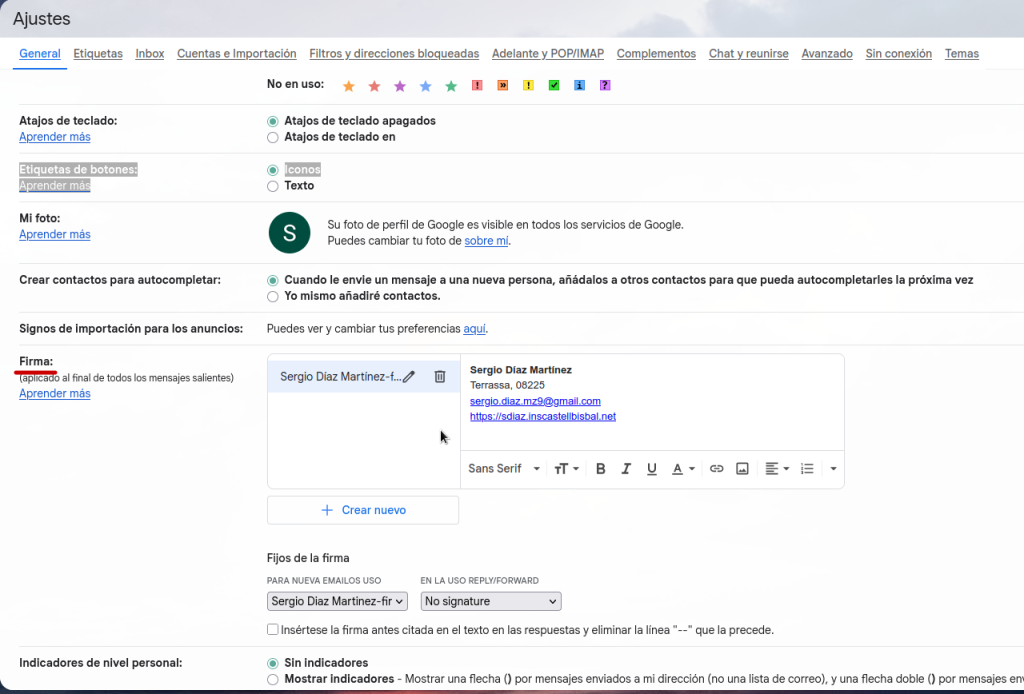This screenshot has height=694, width=1024.
Task: Expand the 'No signature' reply/forward dropdown
Action: pos(490,601)
